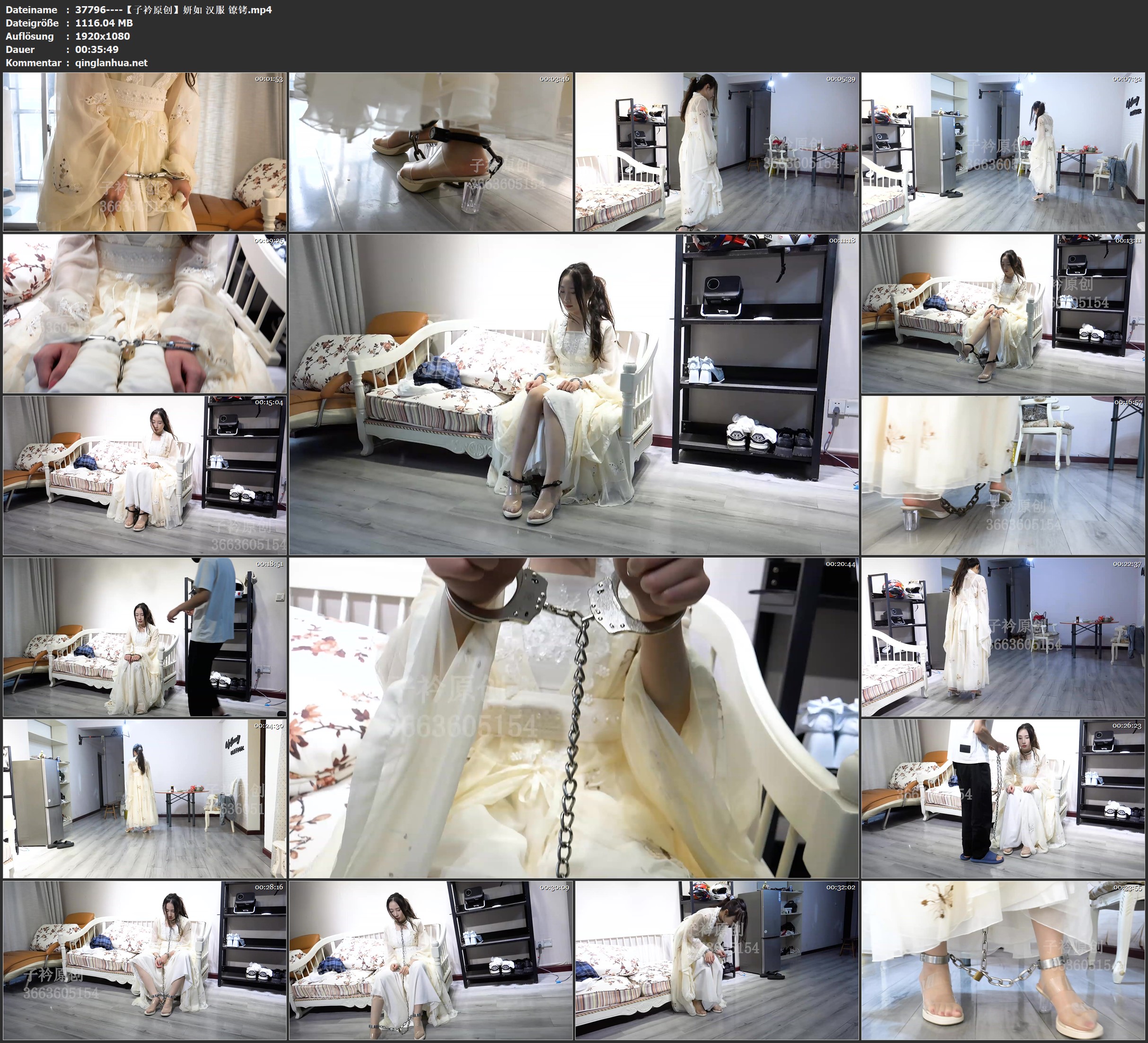The image size is (1148, 1043).
Task: Open the thumbnail stamped 00:32:02
Action: pos(716,960)
